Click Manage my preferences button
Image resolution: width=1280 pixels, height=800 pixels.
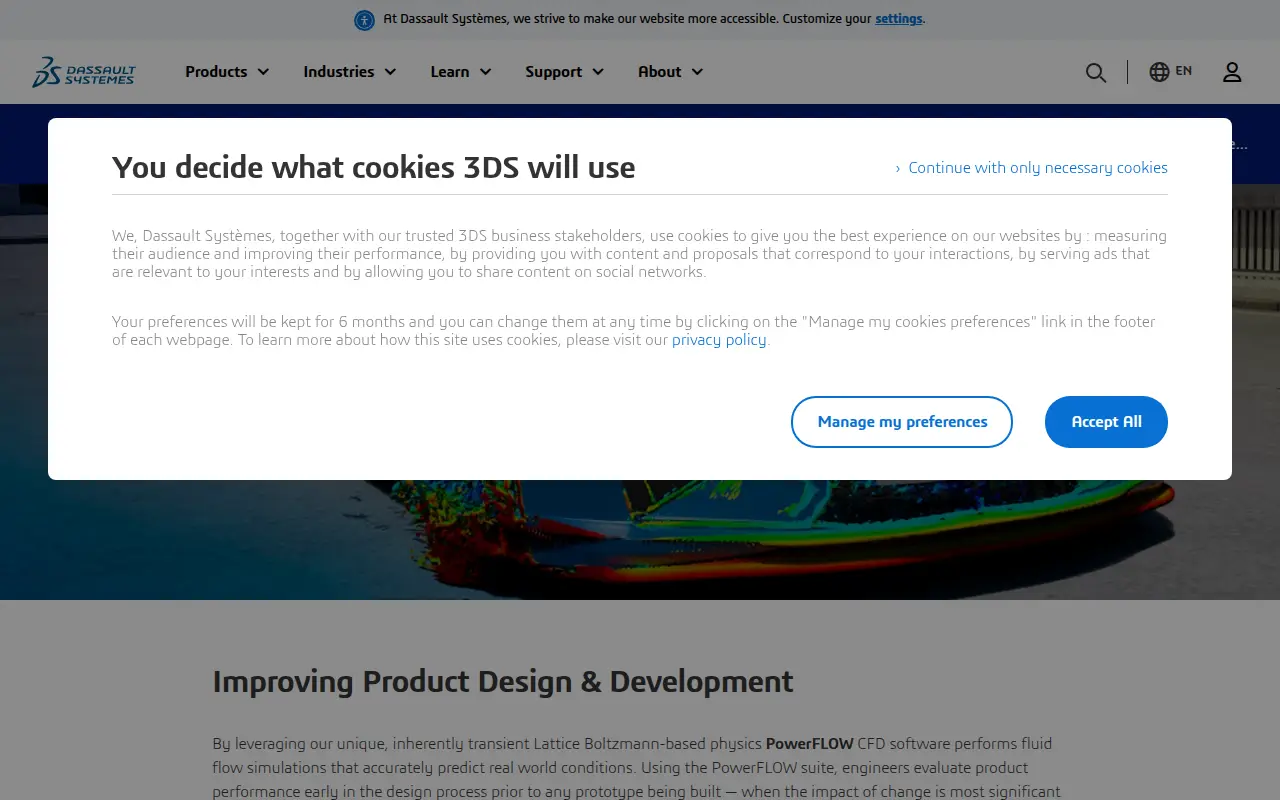tap(902, 422)
